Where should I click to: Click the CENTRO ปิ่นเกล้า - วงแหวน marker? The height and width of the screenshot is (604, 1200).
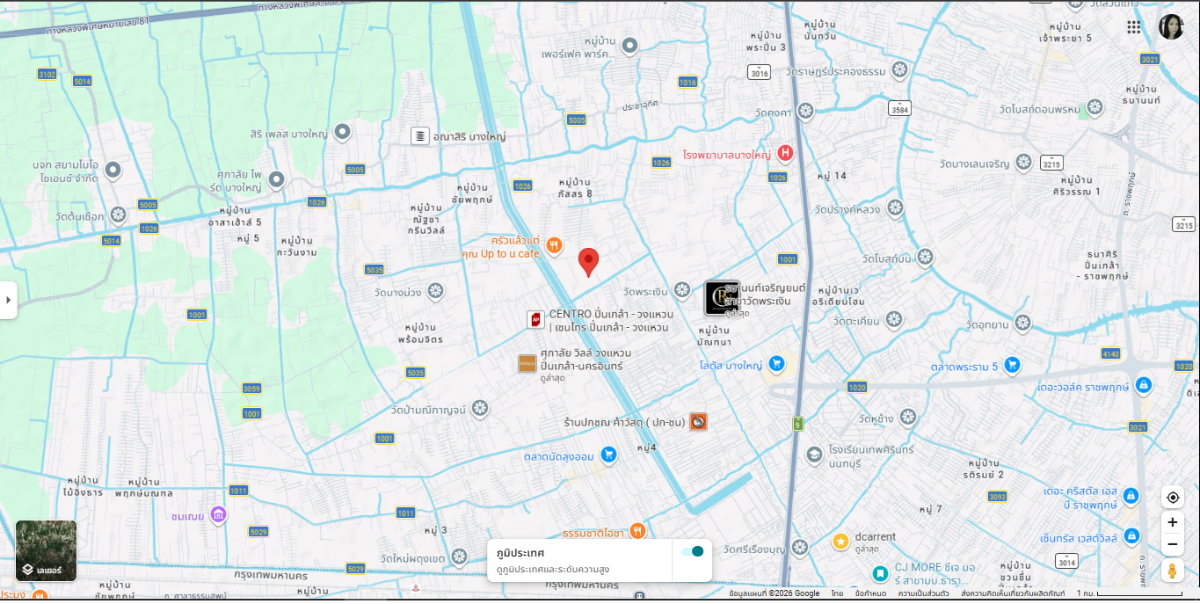(x=536, y=320)
